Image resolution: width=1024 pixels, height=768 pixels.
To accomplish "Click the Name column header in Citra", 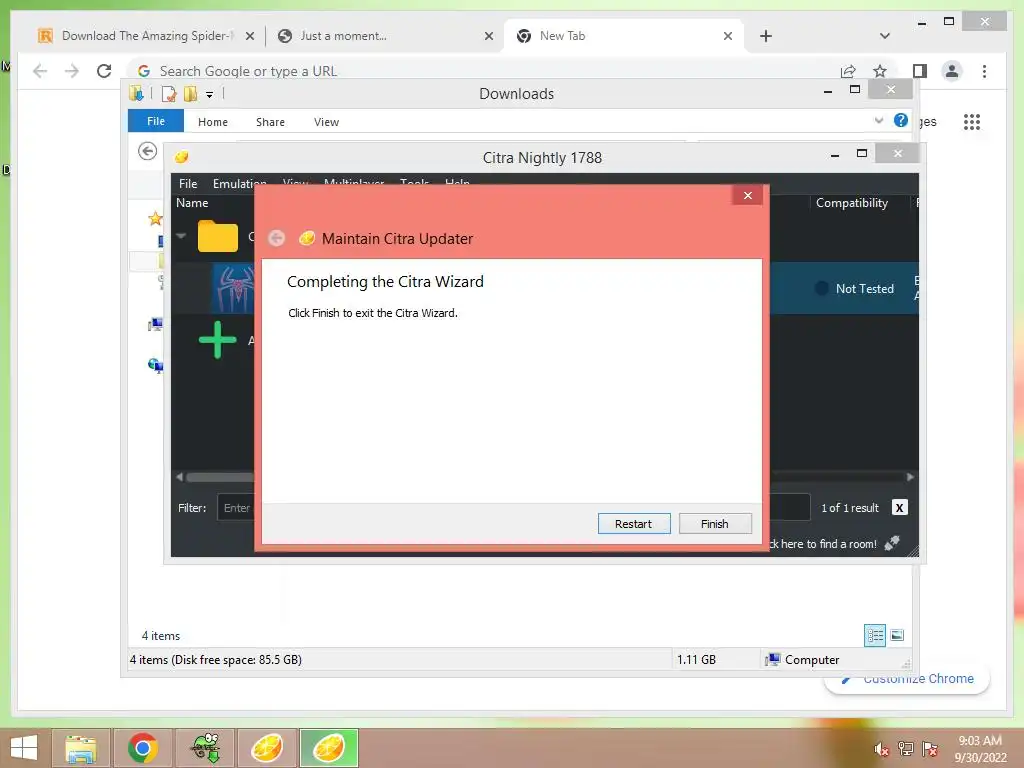I will pos(192,203).
